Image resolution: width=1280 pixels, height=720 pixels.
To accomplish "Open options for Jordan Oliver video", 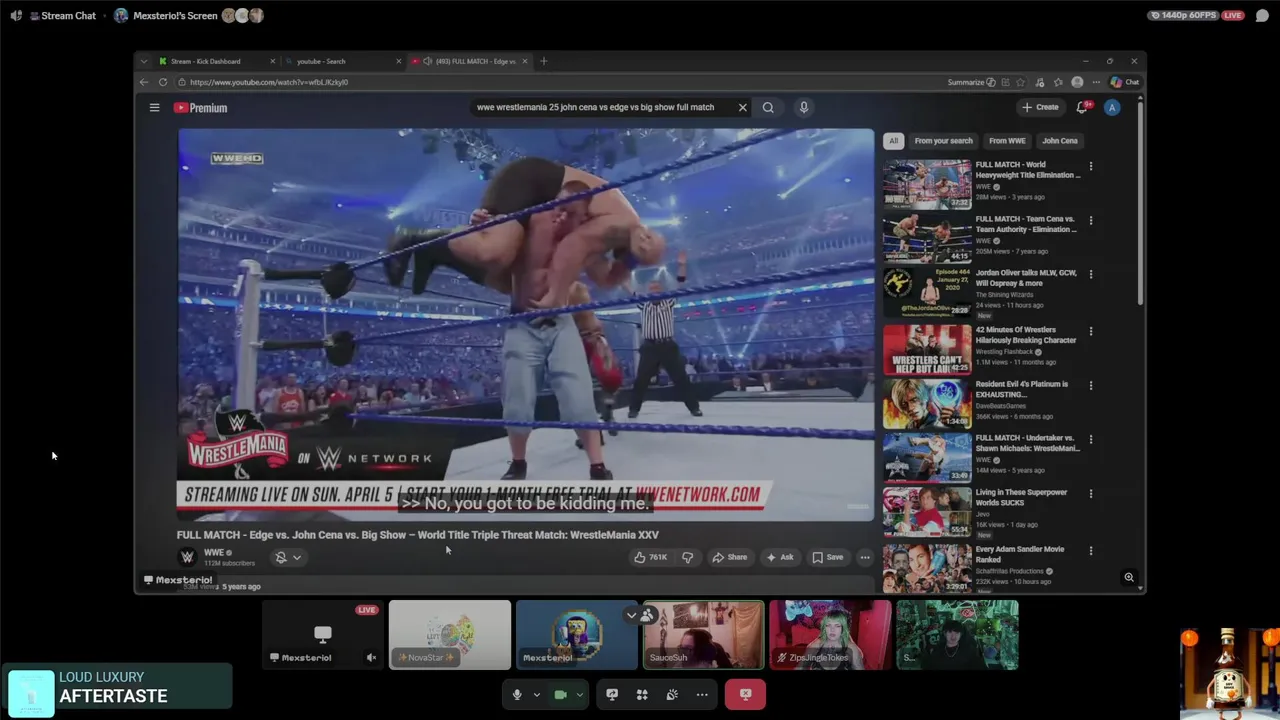I will 1090,274.
